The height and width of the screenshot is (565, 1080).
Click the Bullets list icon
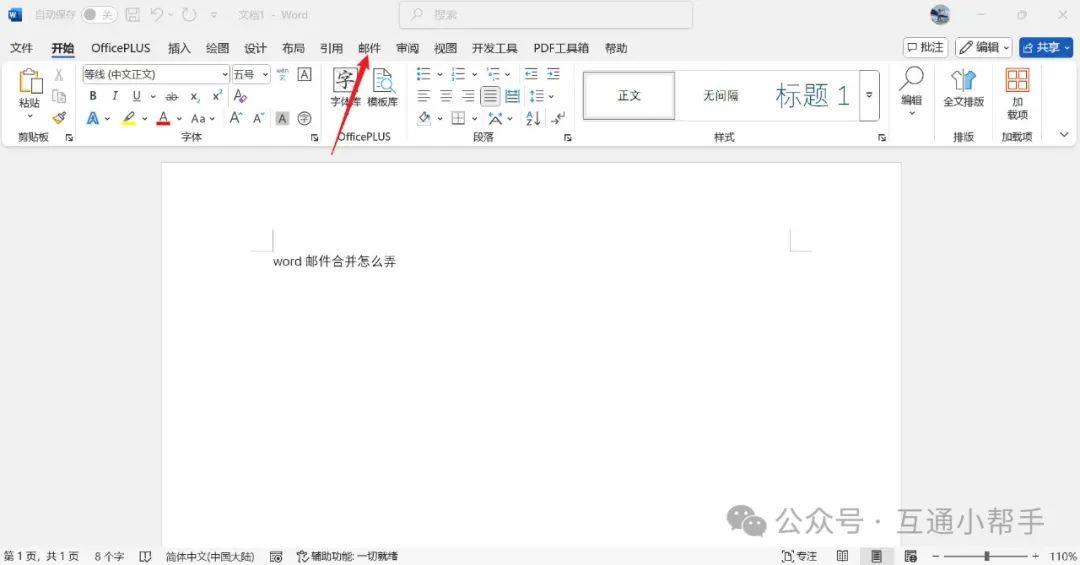click(424, 74)
